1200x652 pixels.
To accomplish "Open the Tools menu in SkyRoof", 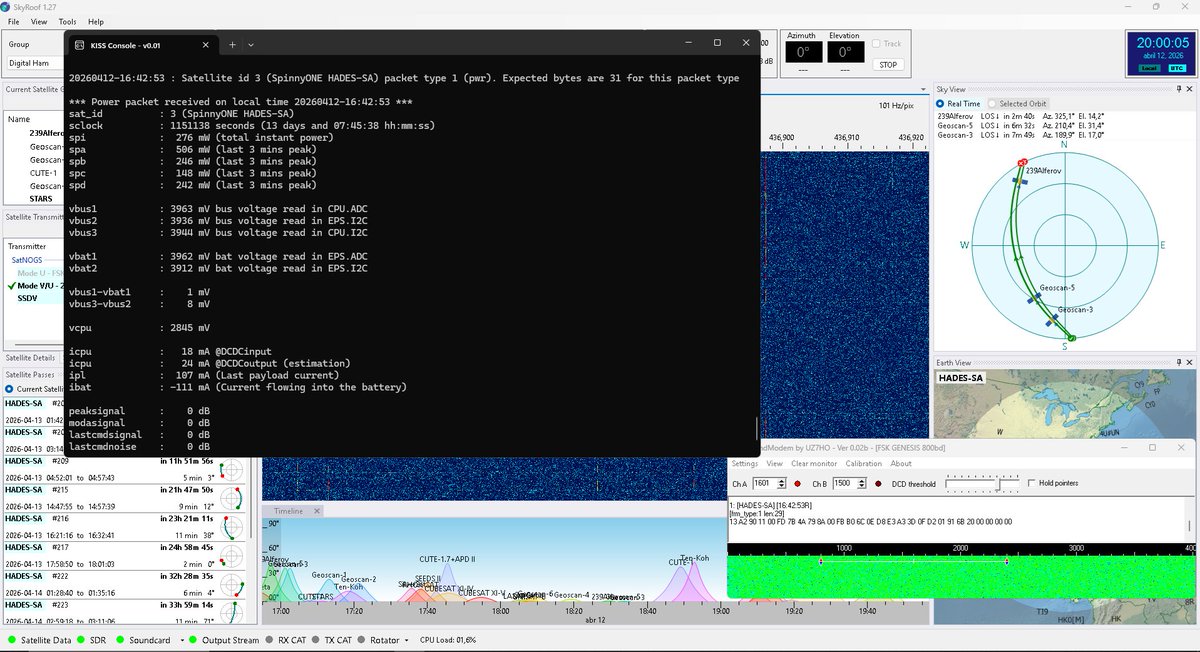I will [x=67, y=21].
